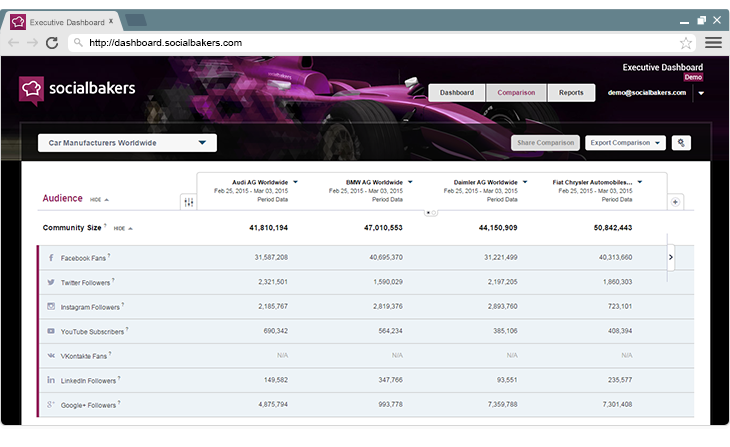730x447 pixels.
Task: Click the browser forward arrow
Action: pos(33,43)
